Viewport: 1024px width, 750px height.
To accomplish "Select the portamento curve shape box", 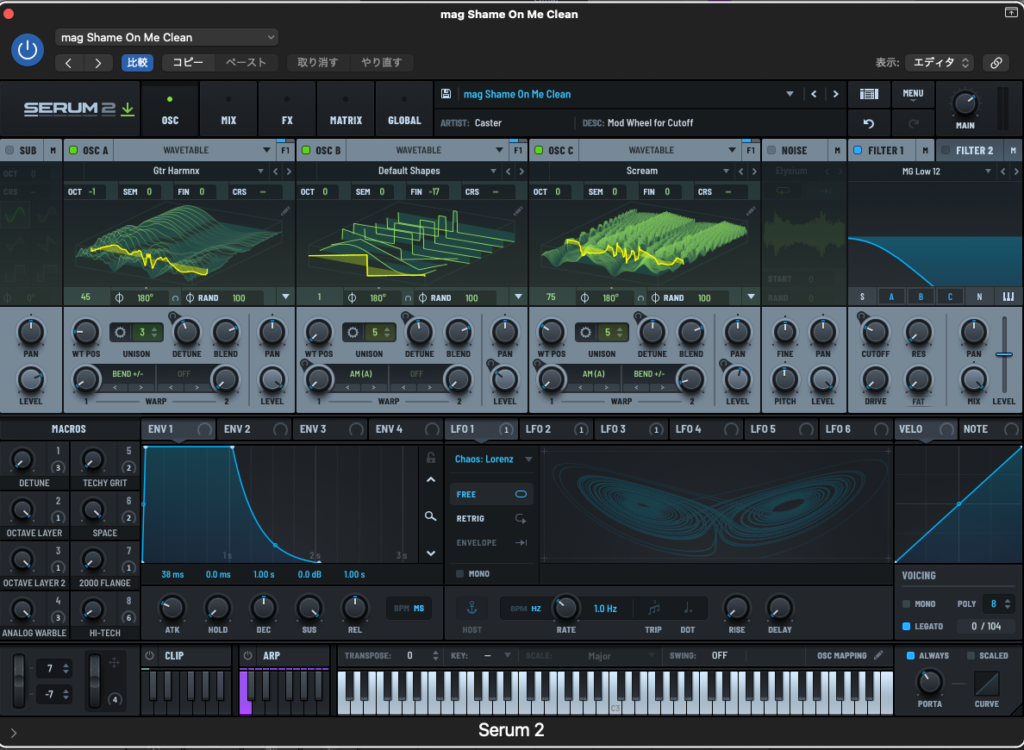I will click(986, 683).
